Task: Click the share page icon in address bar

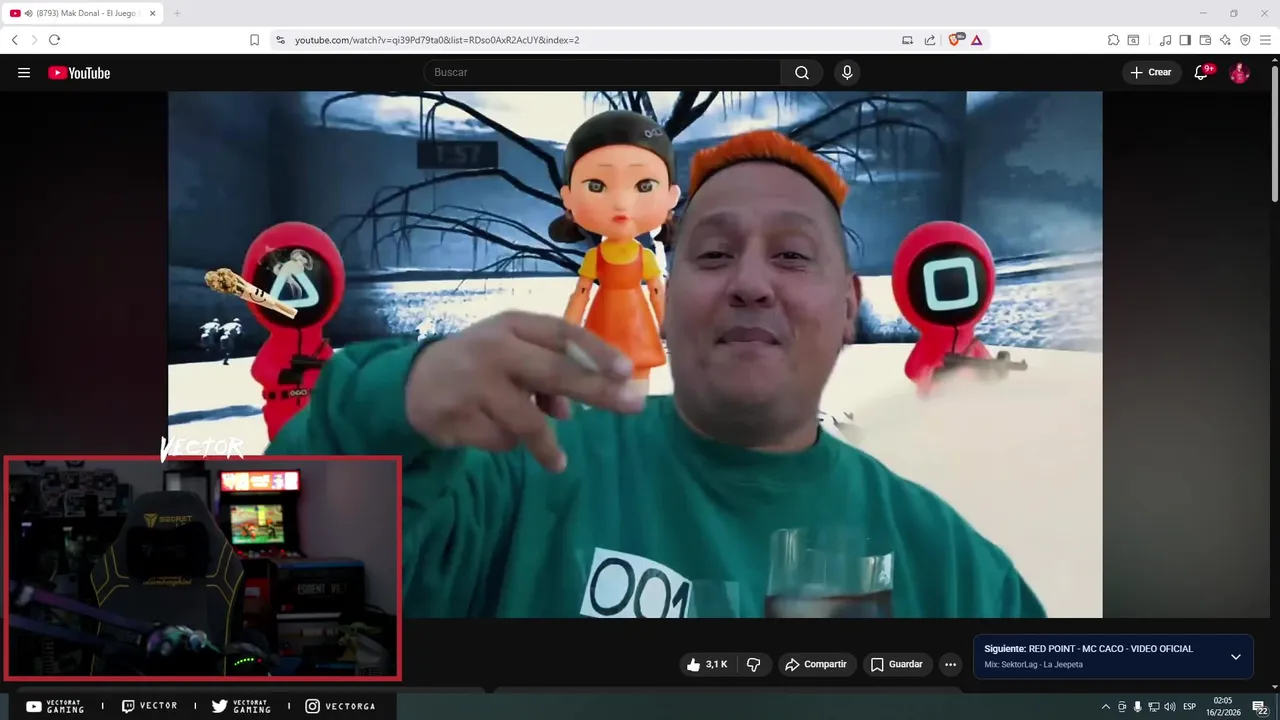Action: click(x=930, y=40)
